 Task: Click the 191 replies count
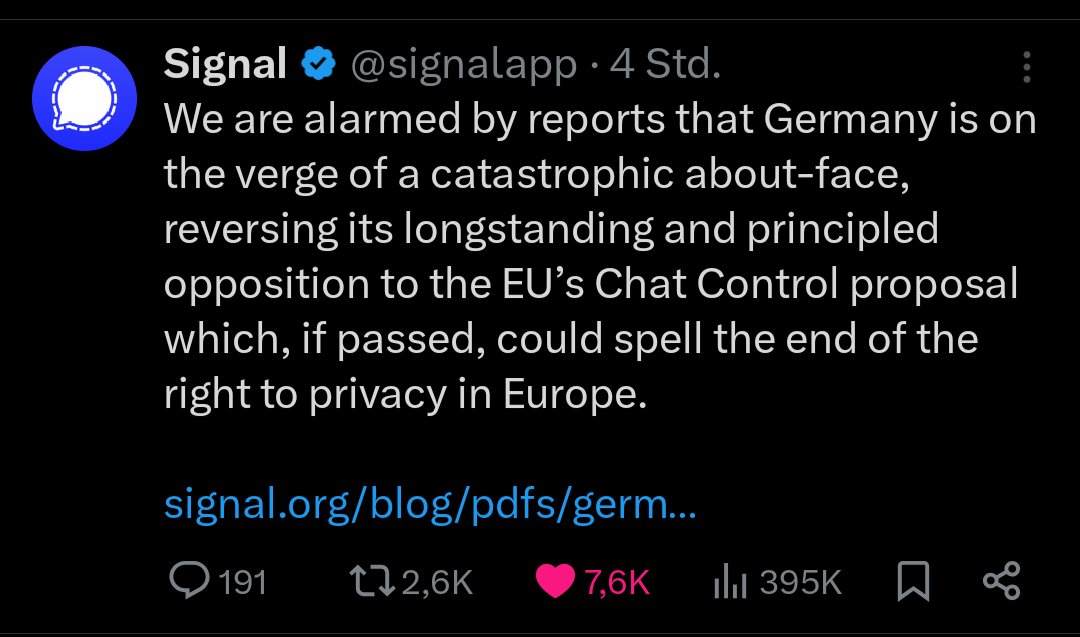point(242,582)
